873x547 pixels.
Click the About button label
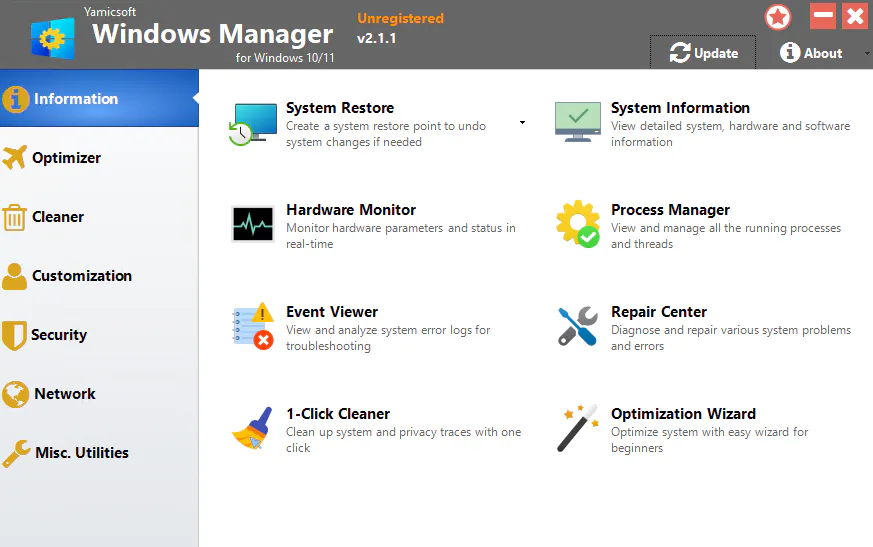pos(823,53)
